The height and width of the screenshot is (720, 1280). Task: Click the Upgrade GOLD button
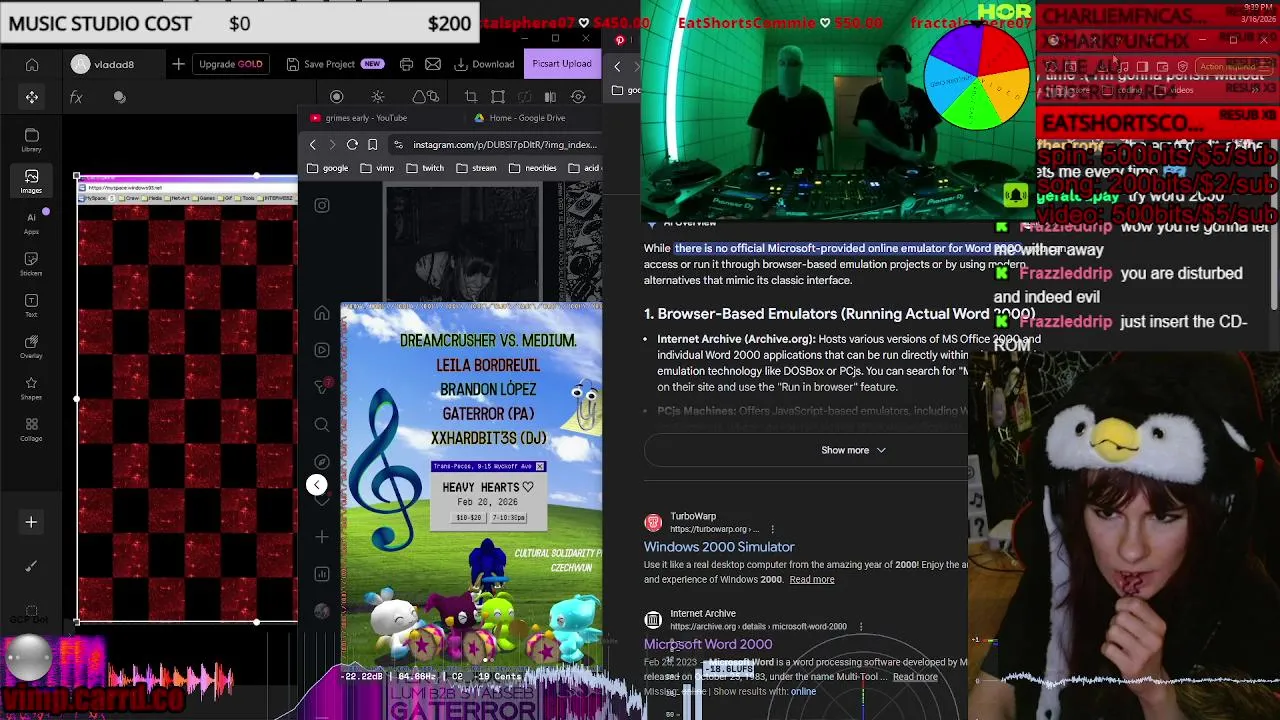[x=231, y=64]
